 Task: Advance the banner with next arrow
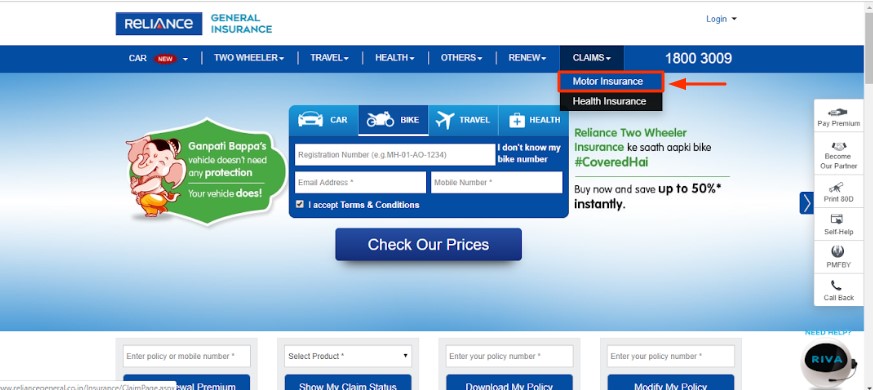(806, 203)
